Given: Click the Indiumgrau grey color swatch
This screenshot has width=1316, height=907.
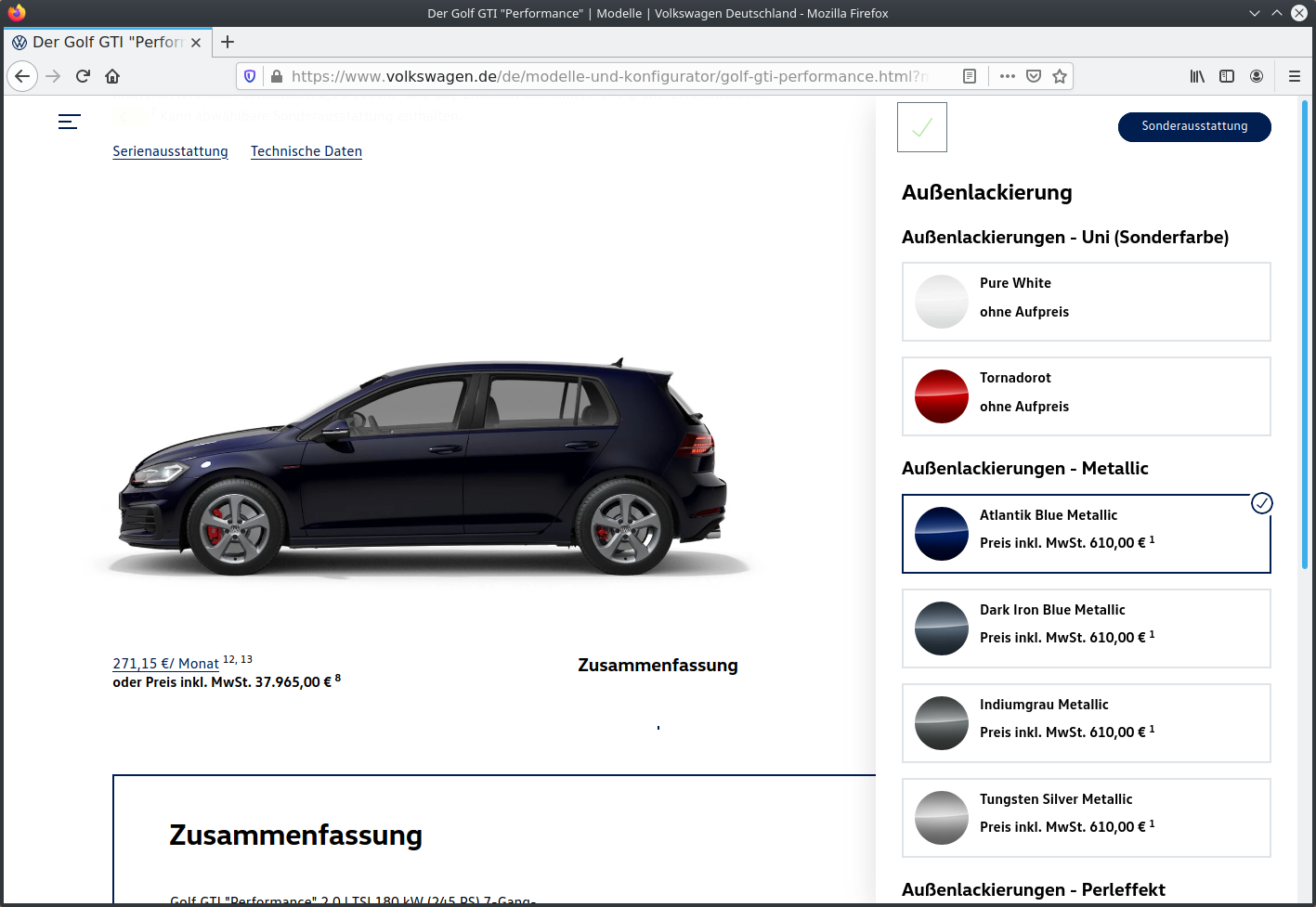Looking at the screenshot, I should point(942,723).
